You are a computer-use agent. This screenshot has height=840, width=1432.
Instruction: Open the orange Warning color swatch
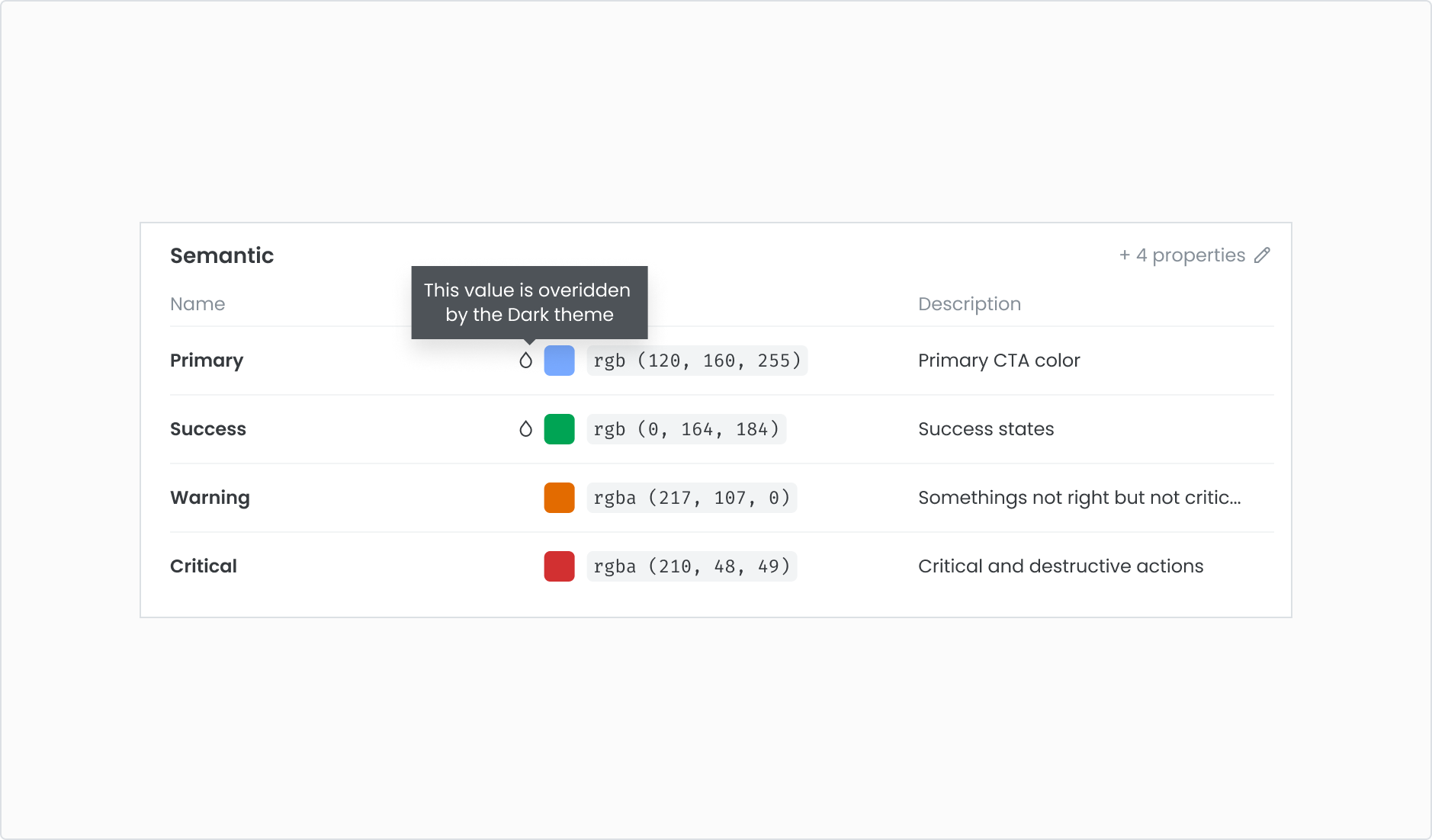click(x=559, y=498)
